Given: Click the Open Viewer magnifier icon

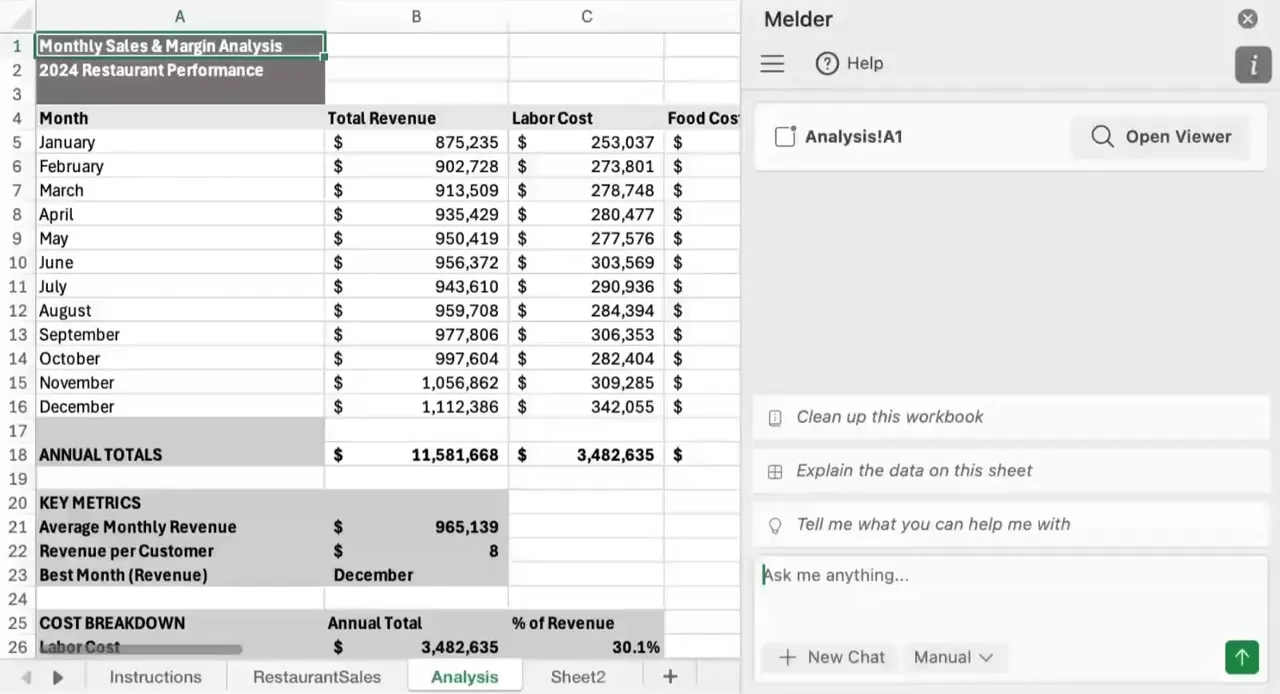Looking at the screenshot, I should pyautogui.click(x=1102, y=137).
